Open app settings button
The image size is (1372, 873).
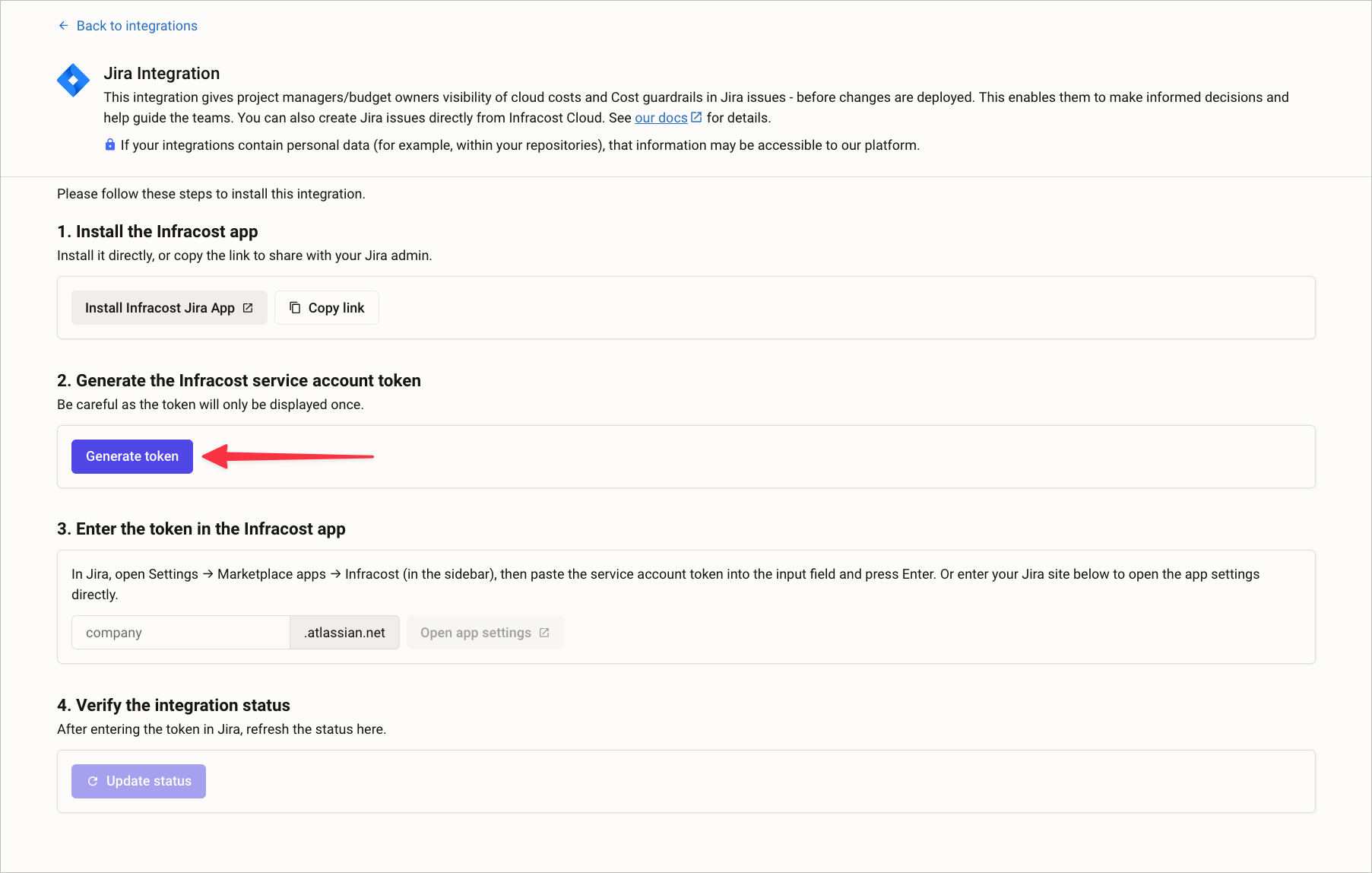pyautogui.click(x=485, y=633)
